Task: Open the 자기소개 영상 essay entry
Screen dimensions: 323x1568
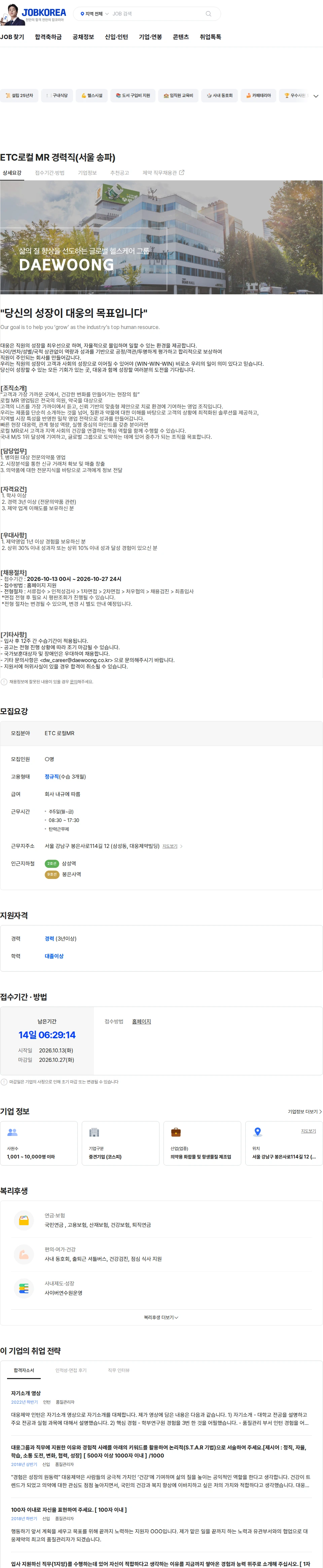Action: coord(26,1393)
